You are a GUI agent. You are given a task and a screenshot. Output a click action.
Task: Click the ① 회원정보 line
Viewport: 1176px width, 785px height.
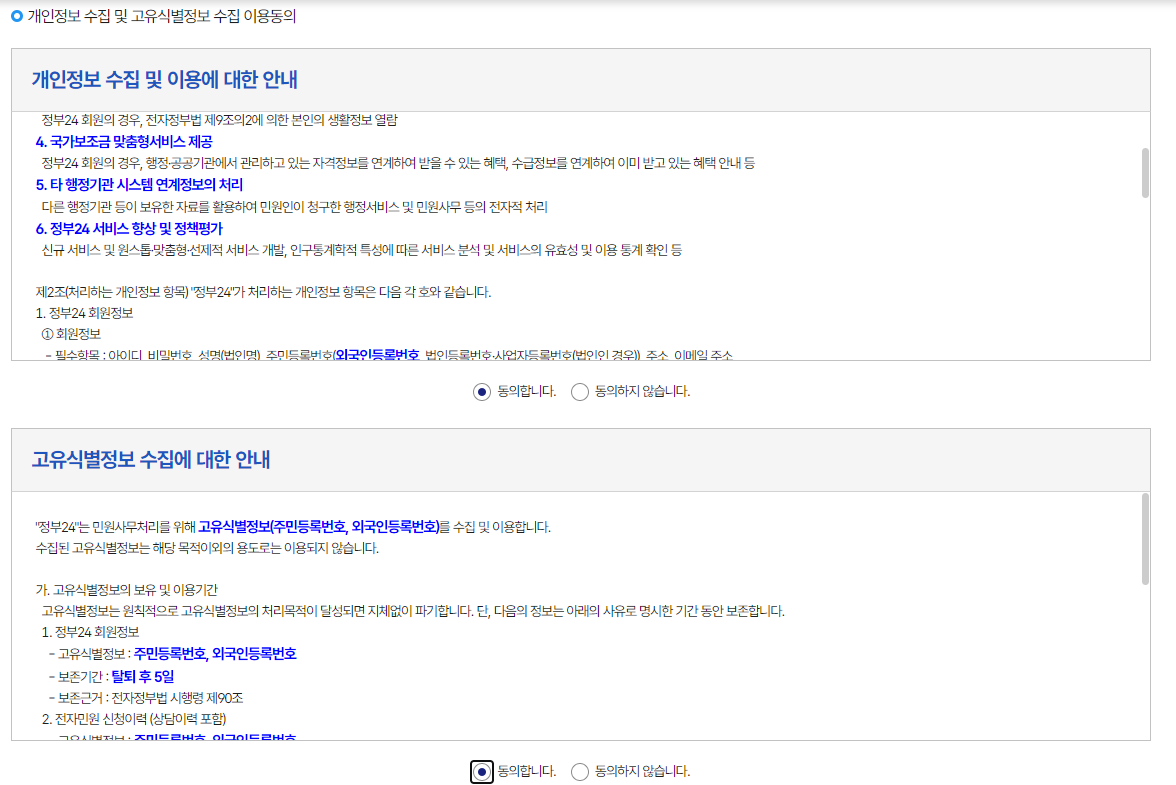70,334
